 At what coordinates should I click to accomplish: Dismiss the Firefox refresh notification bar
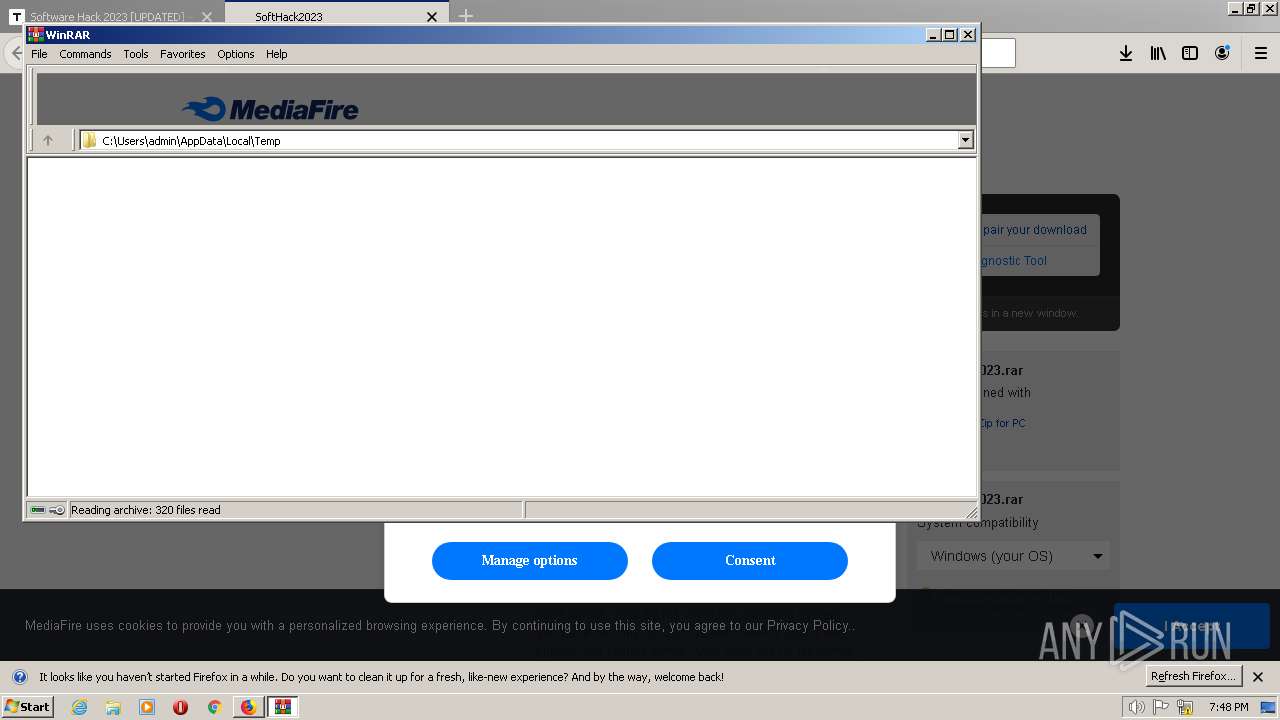point(1258,677)
